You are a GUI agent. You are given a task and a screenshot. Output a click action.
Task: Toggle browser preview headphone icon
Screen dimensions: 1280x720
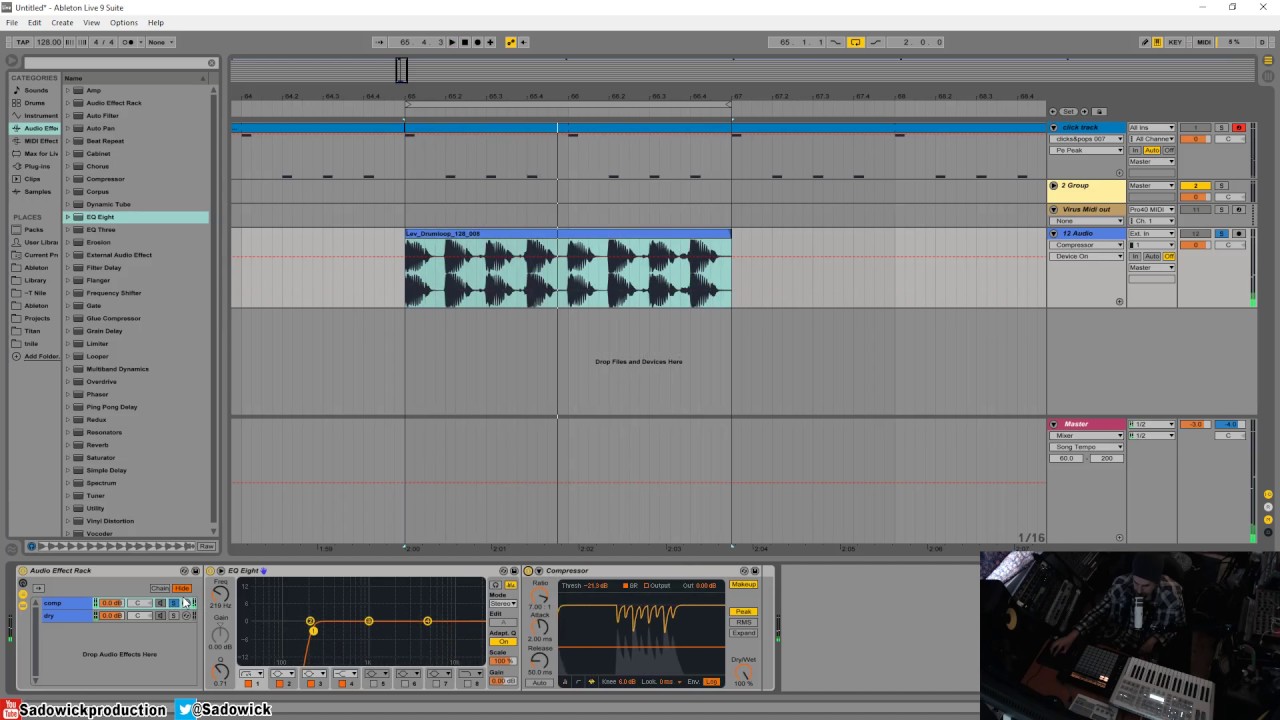31,546
